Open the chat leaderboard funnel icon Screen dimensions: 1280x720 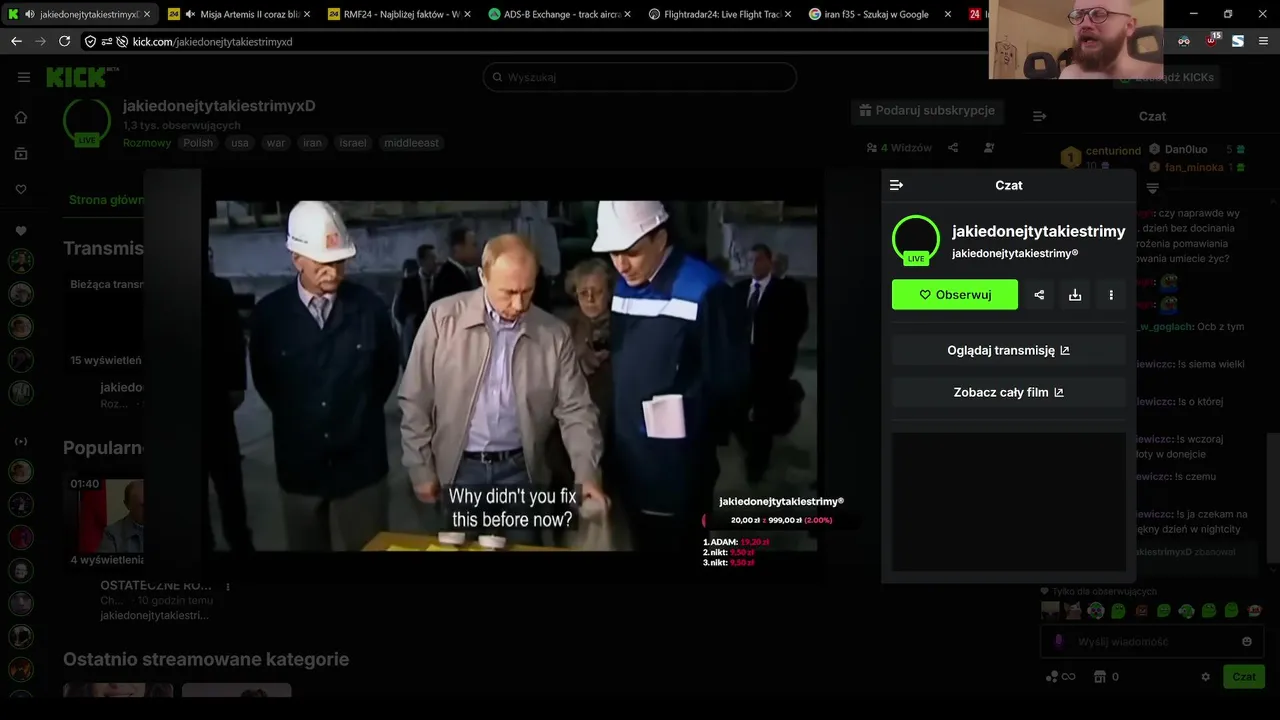coord(1152,188)
